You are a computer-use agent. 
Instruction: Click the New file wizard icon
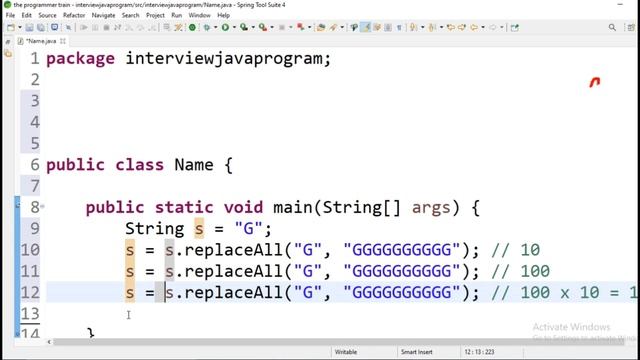[11, 27]
